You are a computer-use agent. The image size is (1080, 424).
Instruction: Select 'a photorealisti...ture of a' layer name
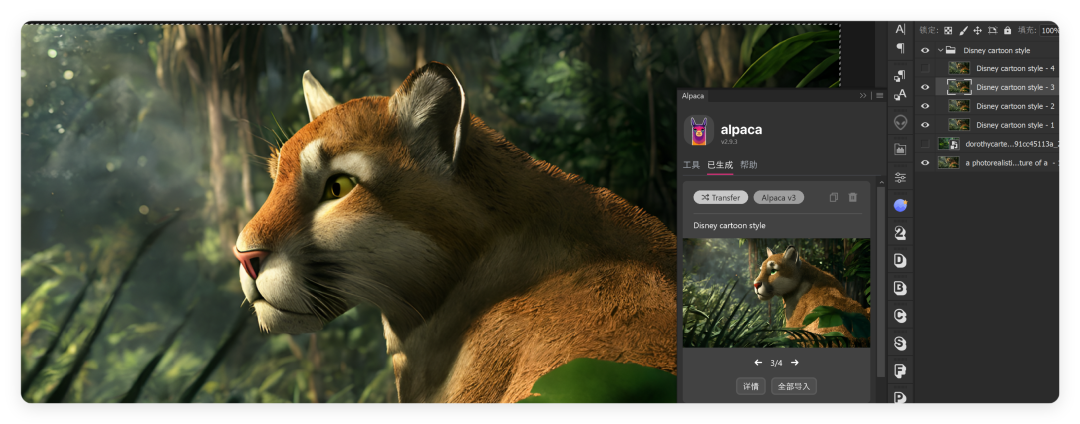[1006, 163]
